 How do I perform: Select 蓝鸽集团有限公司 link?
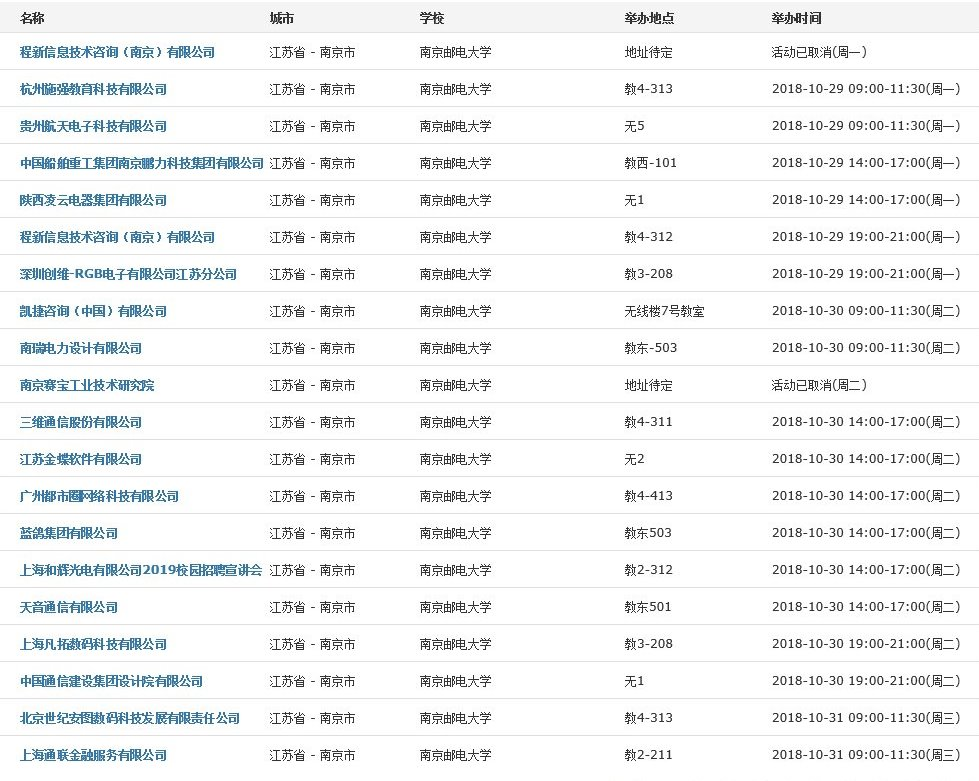[69, 533]
